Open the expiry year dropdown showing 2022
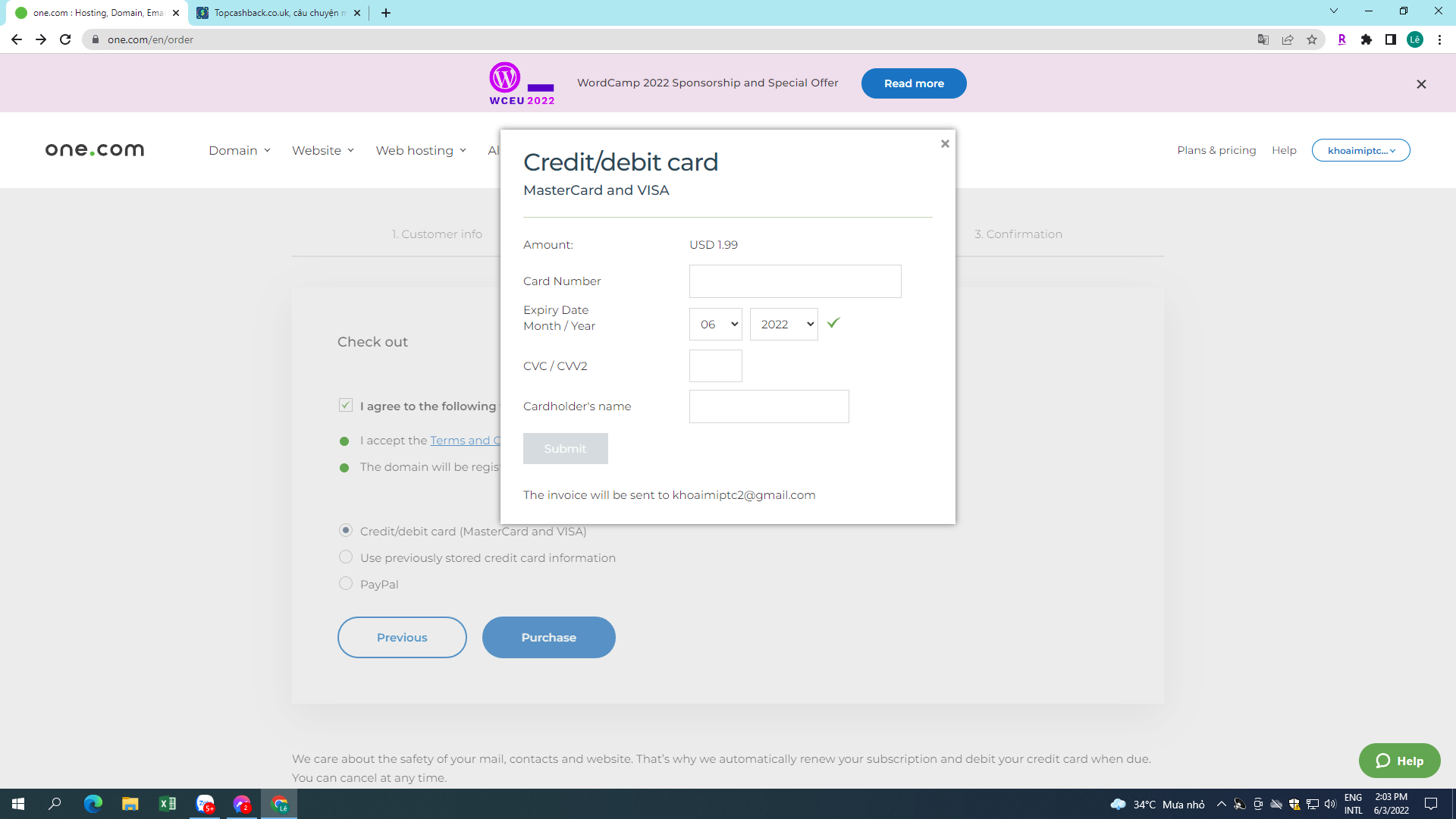The width and height of the screenshot is (1456, 819). [x=783, y=325]
